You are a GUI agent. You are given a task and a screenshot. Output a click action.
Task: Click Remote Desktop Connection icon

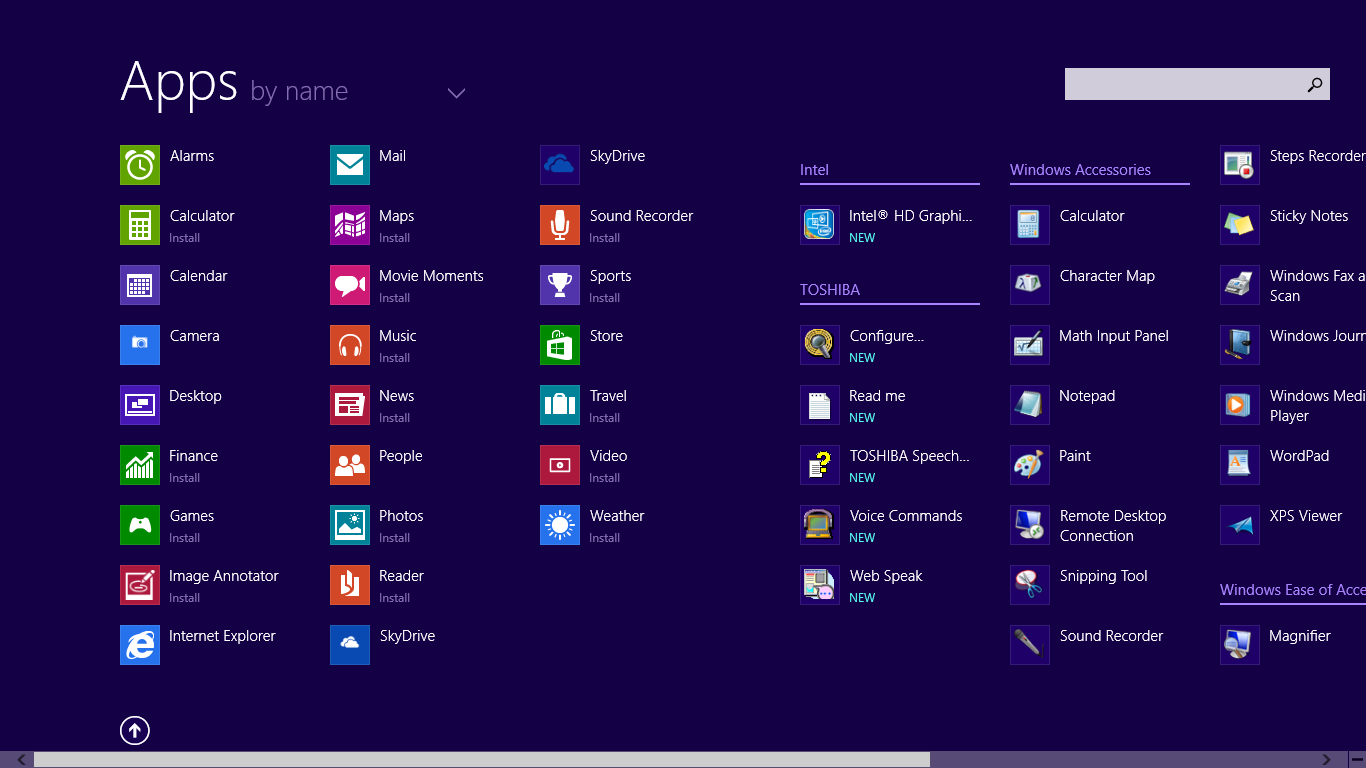click(x=1030, y=525)
